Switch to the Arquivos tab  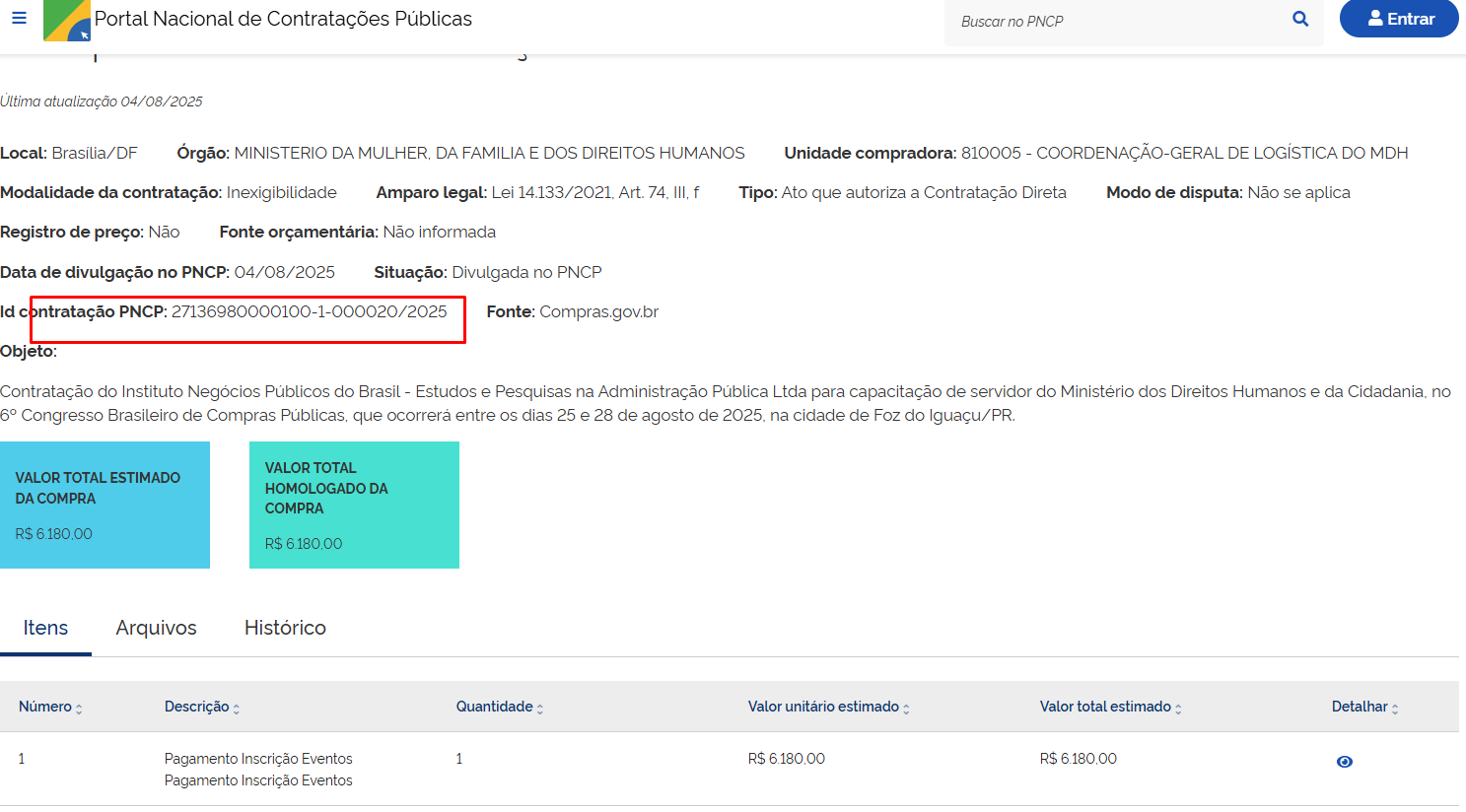click(x=156, y=628)
